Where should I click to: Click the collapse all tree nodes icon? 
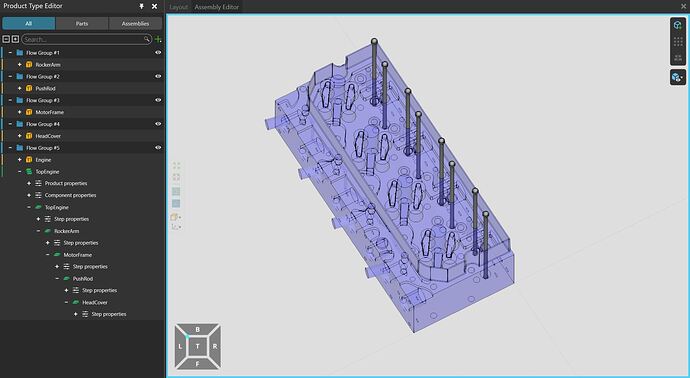[6, 39]
